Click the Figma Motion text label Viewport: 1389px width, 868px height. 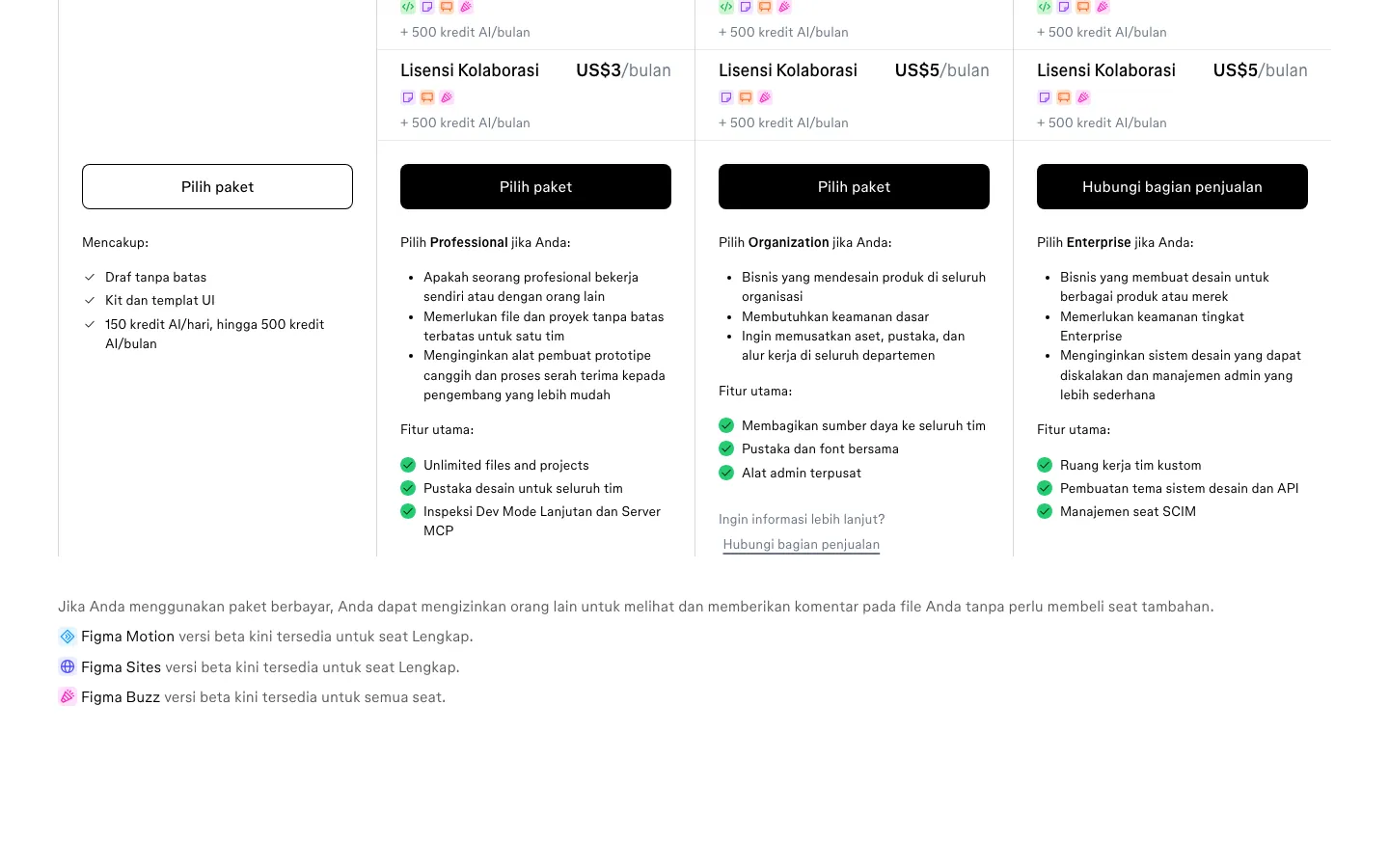(127, 637)
